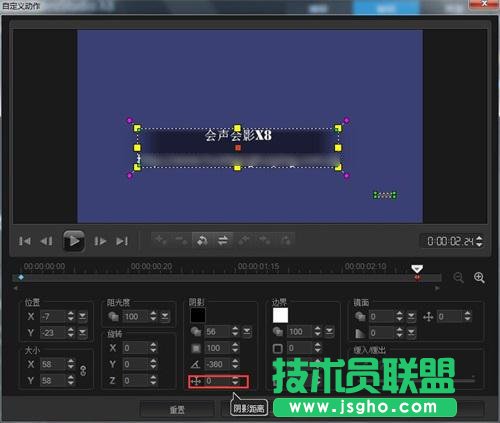The width and height of the screenshot is (500, 423).
Task: Open the position Y ease dropdown
Action: pyautogui.click(x=82, y=332)
